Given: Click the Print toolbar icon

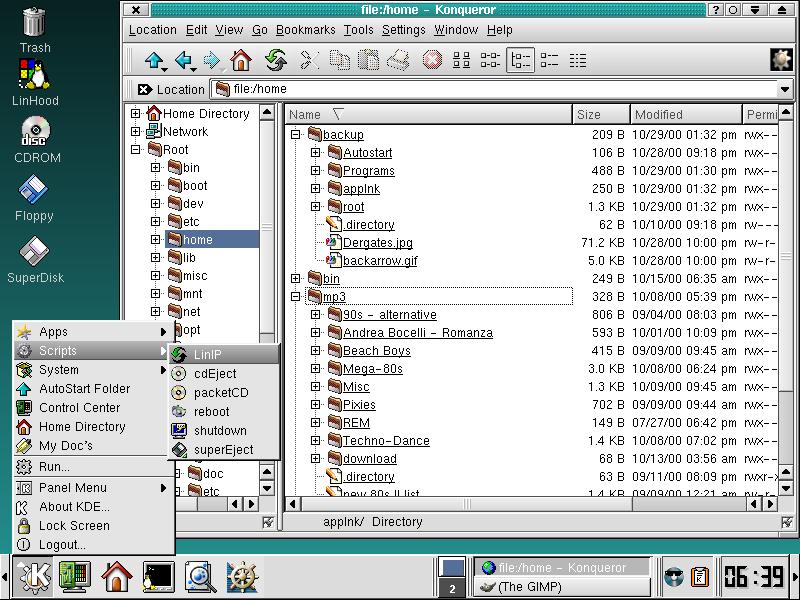Looking at the screenshot, I should pos(399,61).
